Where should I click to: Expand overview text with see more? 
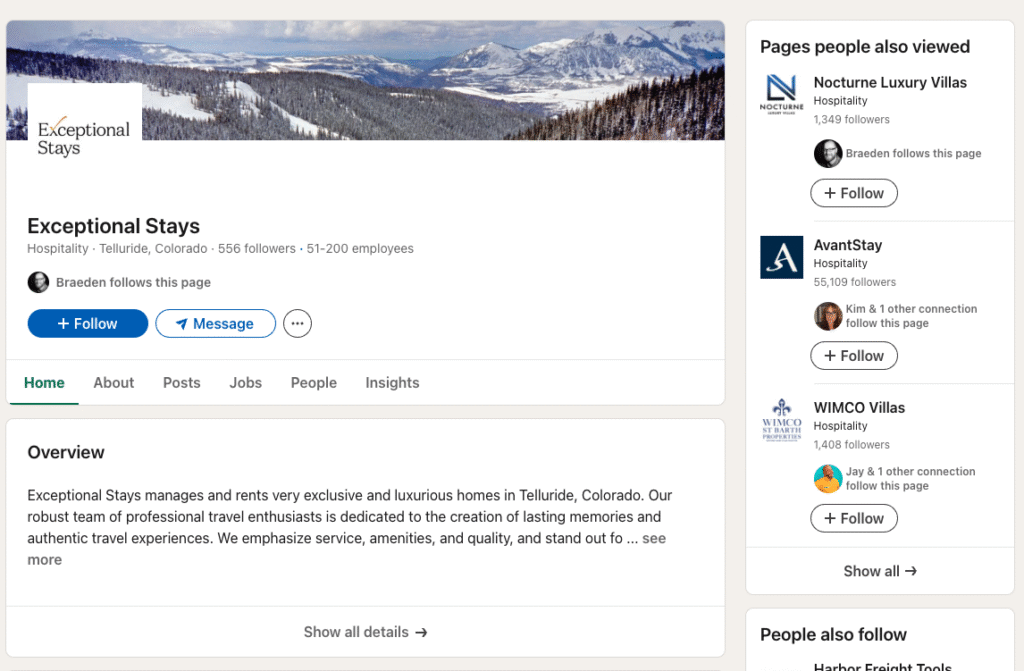pyautogui.click(x=654, y=539)
